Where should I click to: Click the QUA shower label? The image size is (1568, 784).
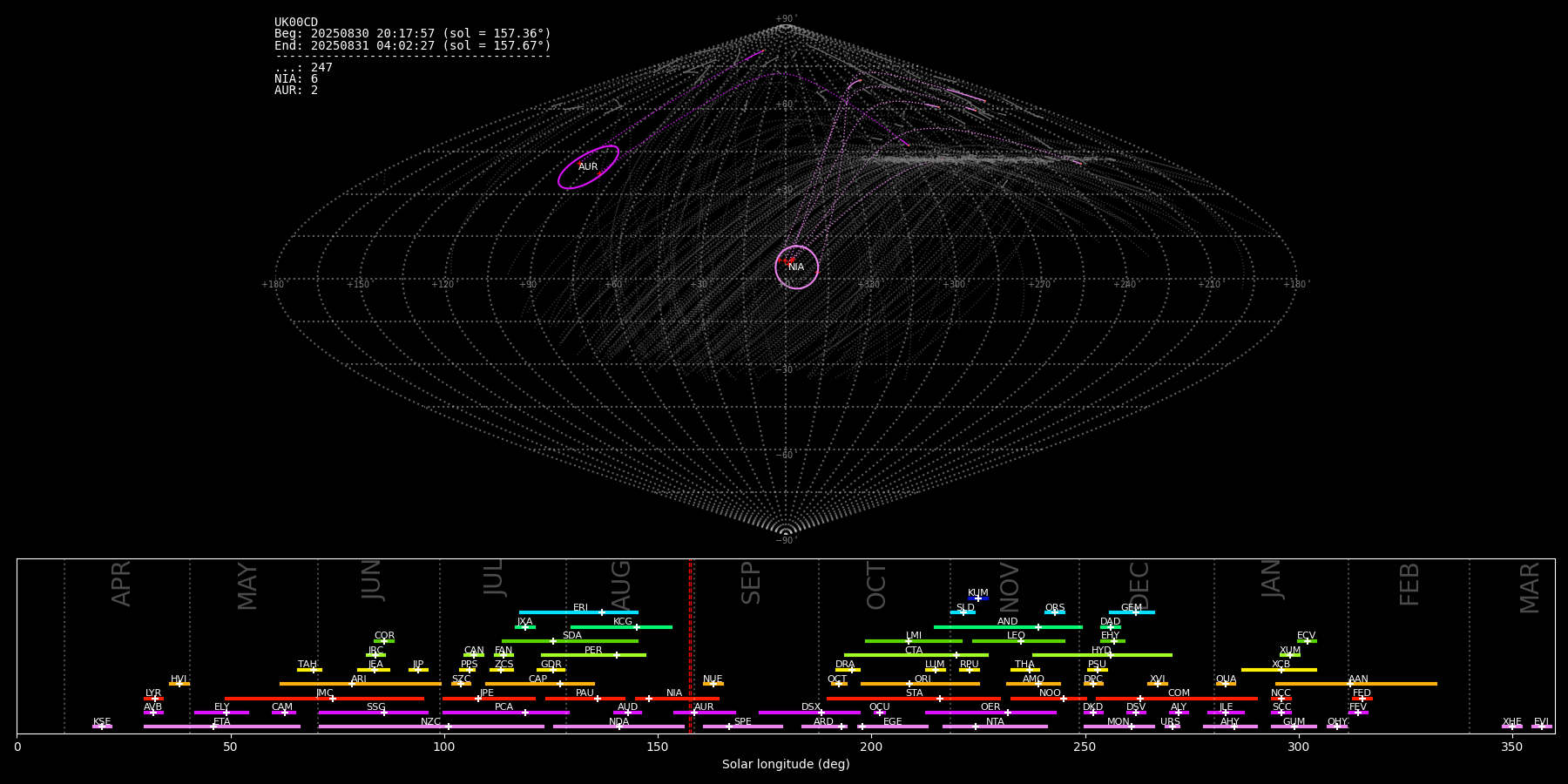click(x=1227, y=679)
